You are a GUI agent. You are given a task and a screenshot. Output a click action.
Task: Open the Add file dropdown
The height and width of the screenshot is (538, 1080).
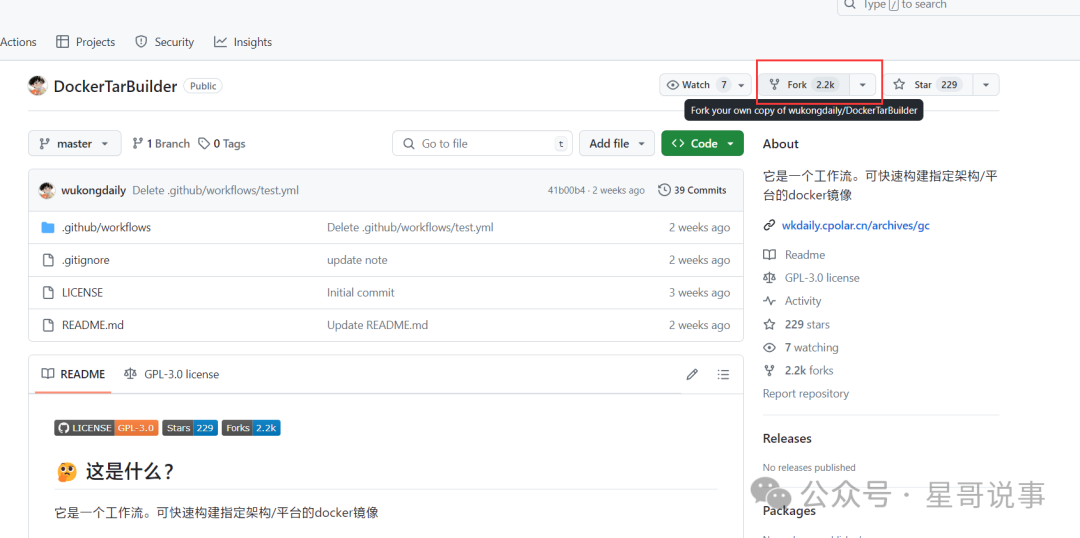click(616, 143)
